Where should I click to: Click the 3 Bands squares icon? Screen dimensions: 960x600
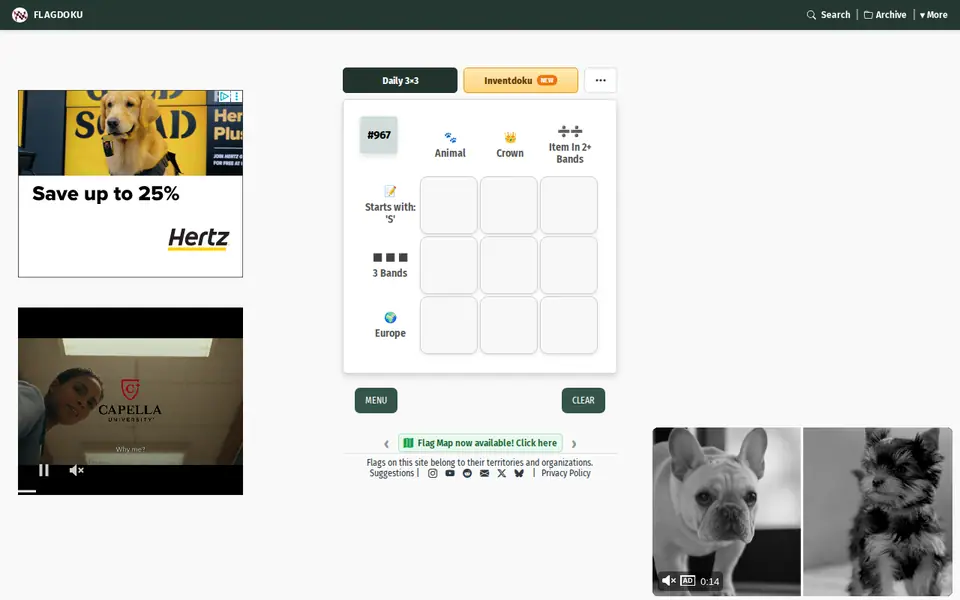coord(390,257)
